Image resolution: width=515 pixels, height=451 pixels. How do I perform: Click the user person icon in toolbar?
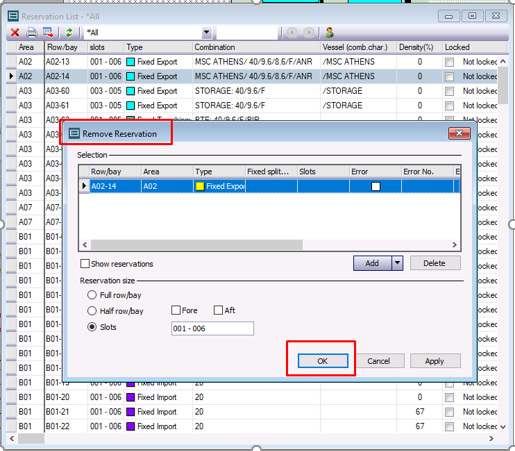coord(330,33)
